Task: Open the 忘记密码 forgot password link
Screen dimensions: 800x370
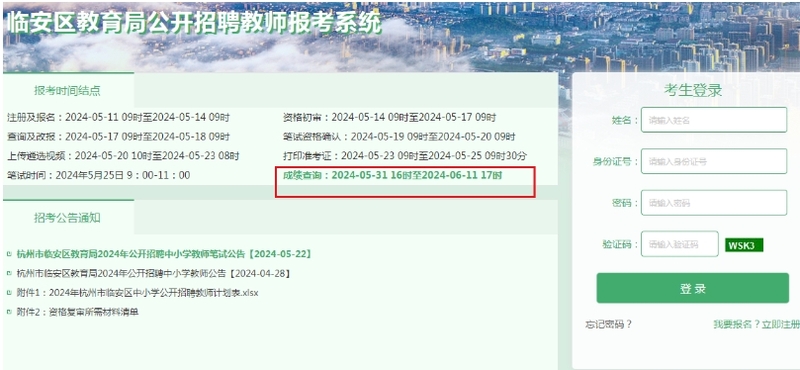Action: 609,325
